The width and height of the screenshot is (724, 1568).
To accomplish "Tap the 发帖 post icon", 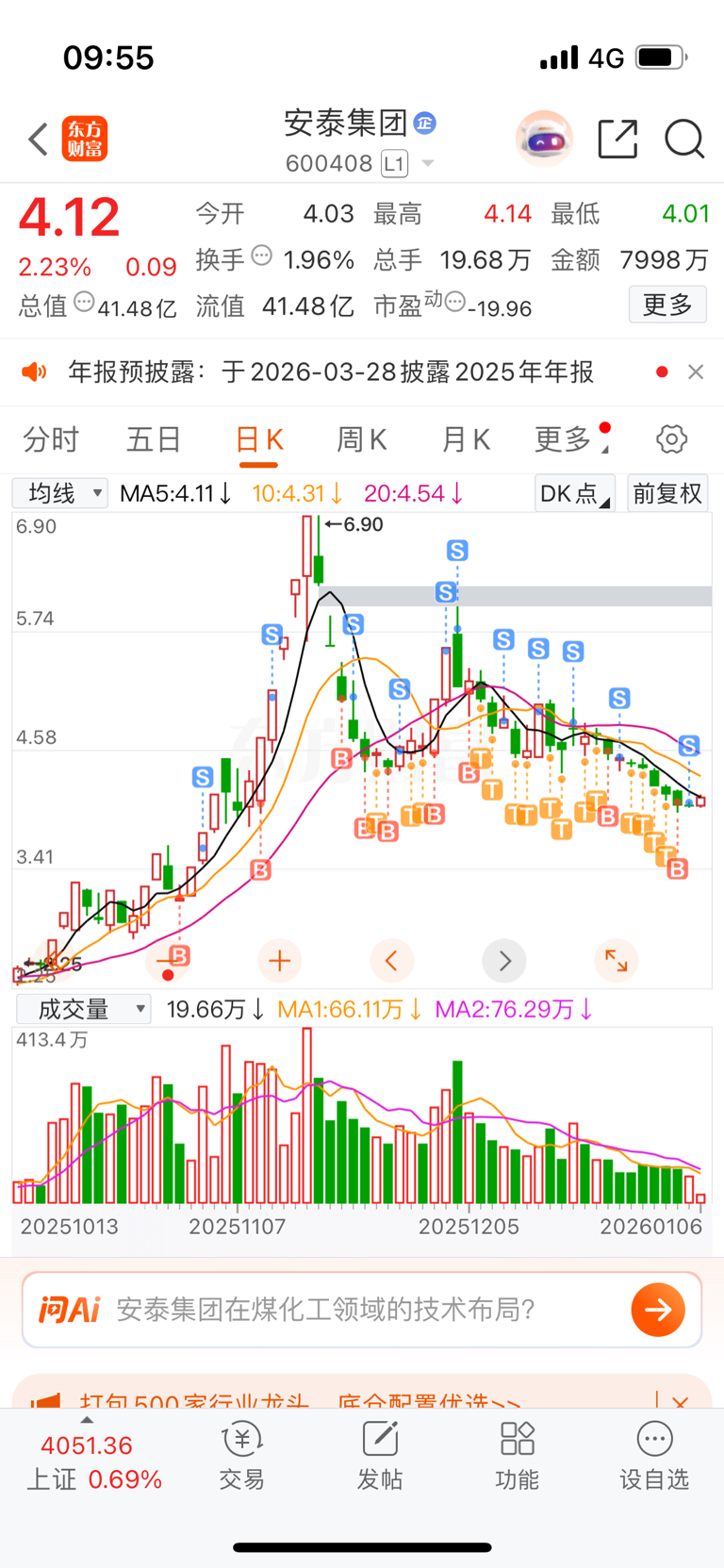I will (380, 1440).
